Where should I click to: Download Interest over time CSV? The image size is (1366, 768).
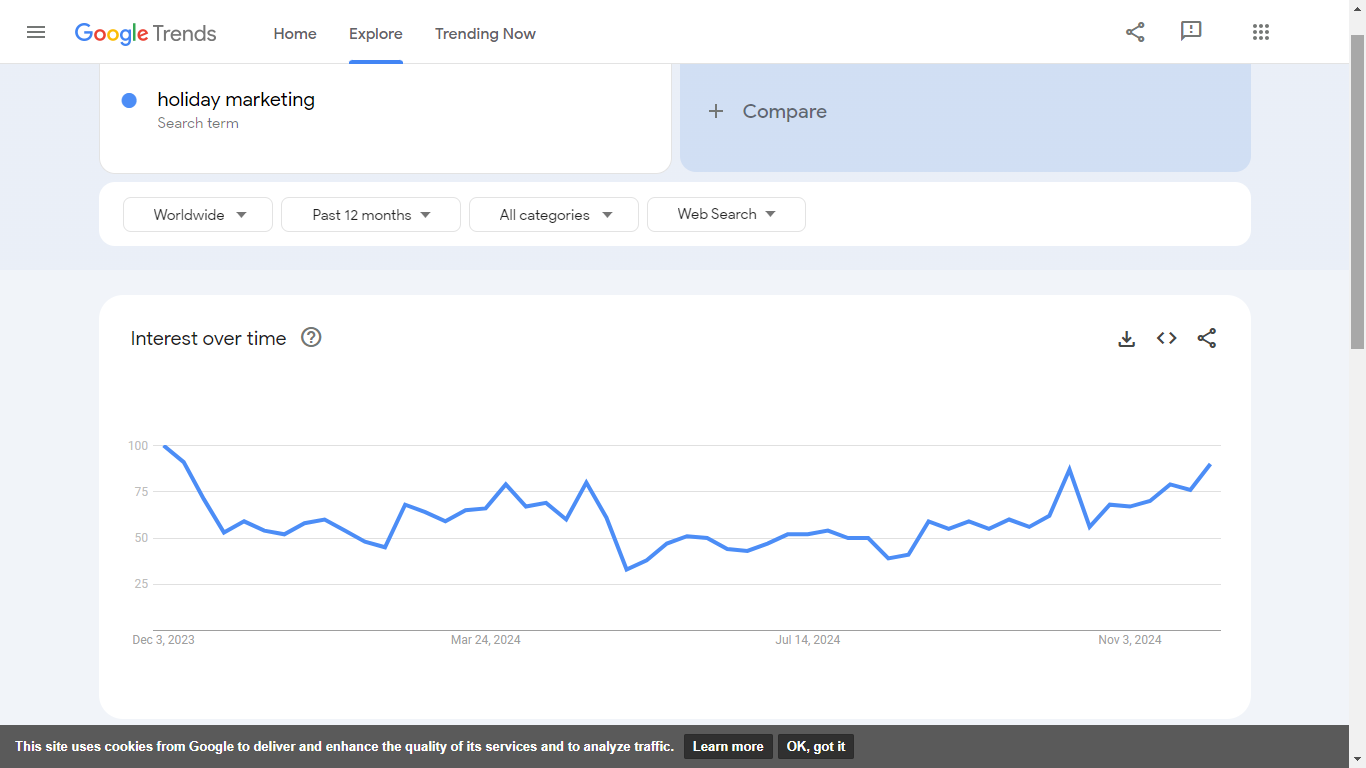point(1127,338)
